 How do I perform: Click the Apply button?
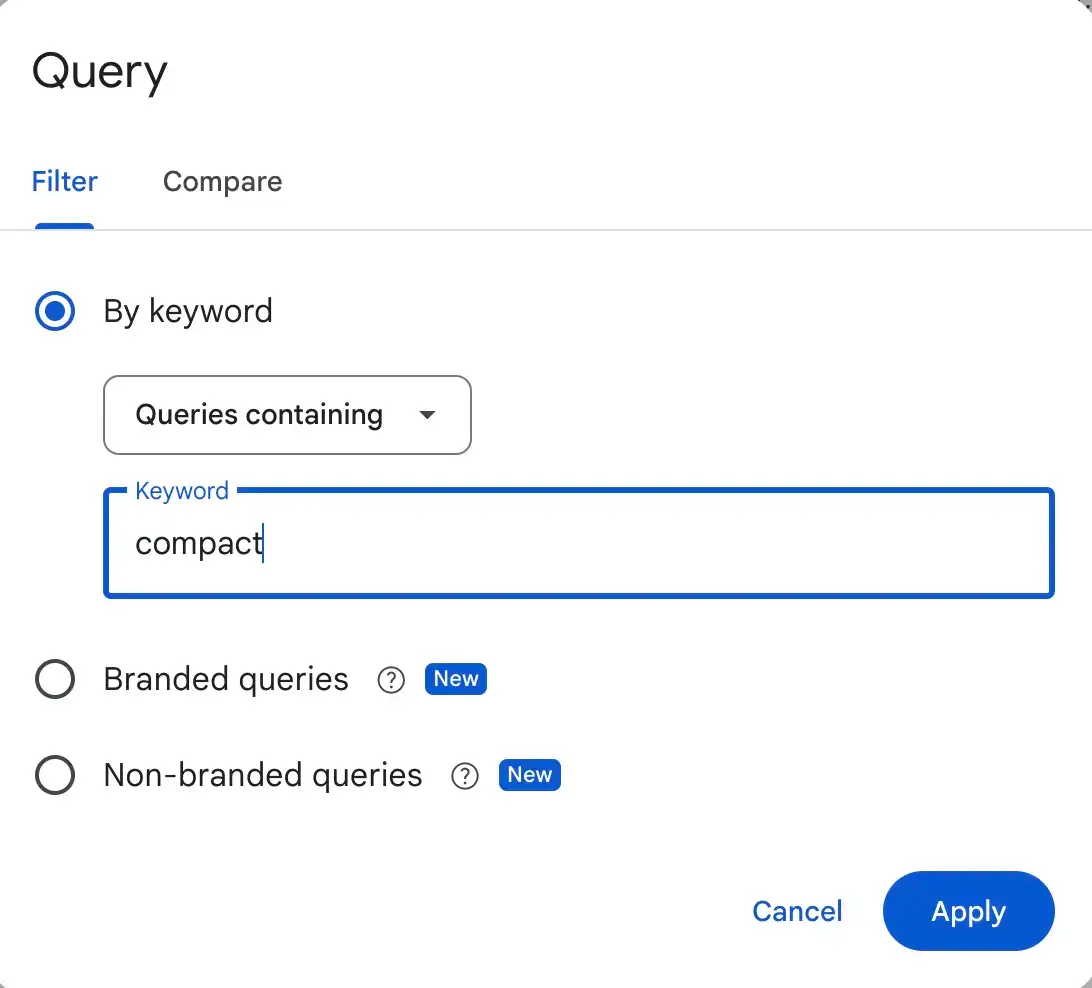(968, 911)
